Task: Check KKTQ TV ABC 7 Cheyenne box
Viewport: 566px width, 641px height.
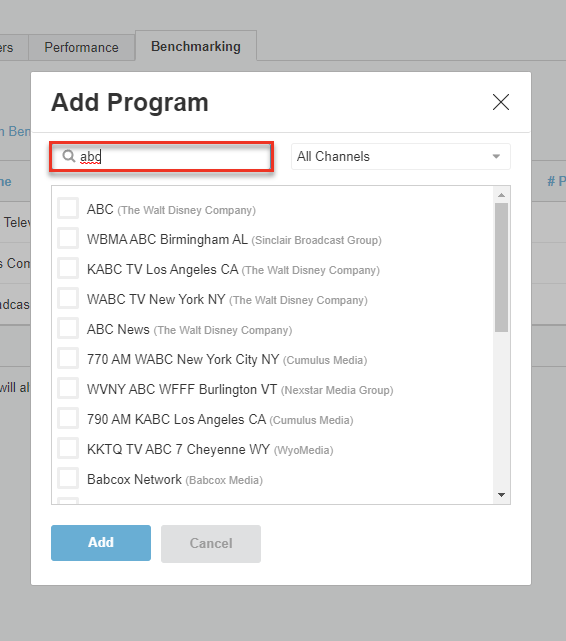Action: click(68, 448)
